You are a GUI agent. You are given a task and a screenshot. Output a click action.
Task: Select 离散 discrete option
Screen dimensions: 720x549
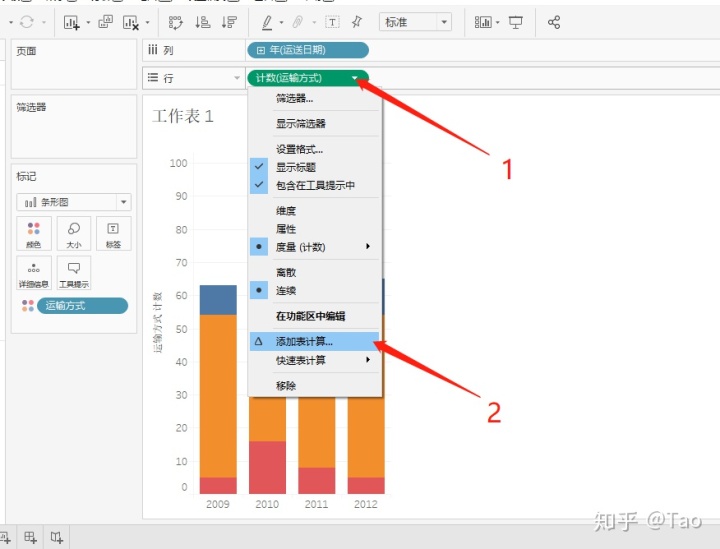coord(315,273)
